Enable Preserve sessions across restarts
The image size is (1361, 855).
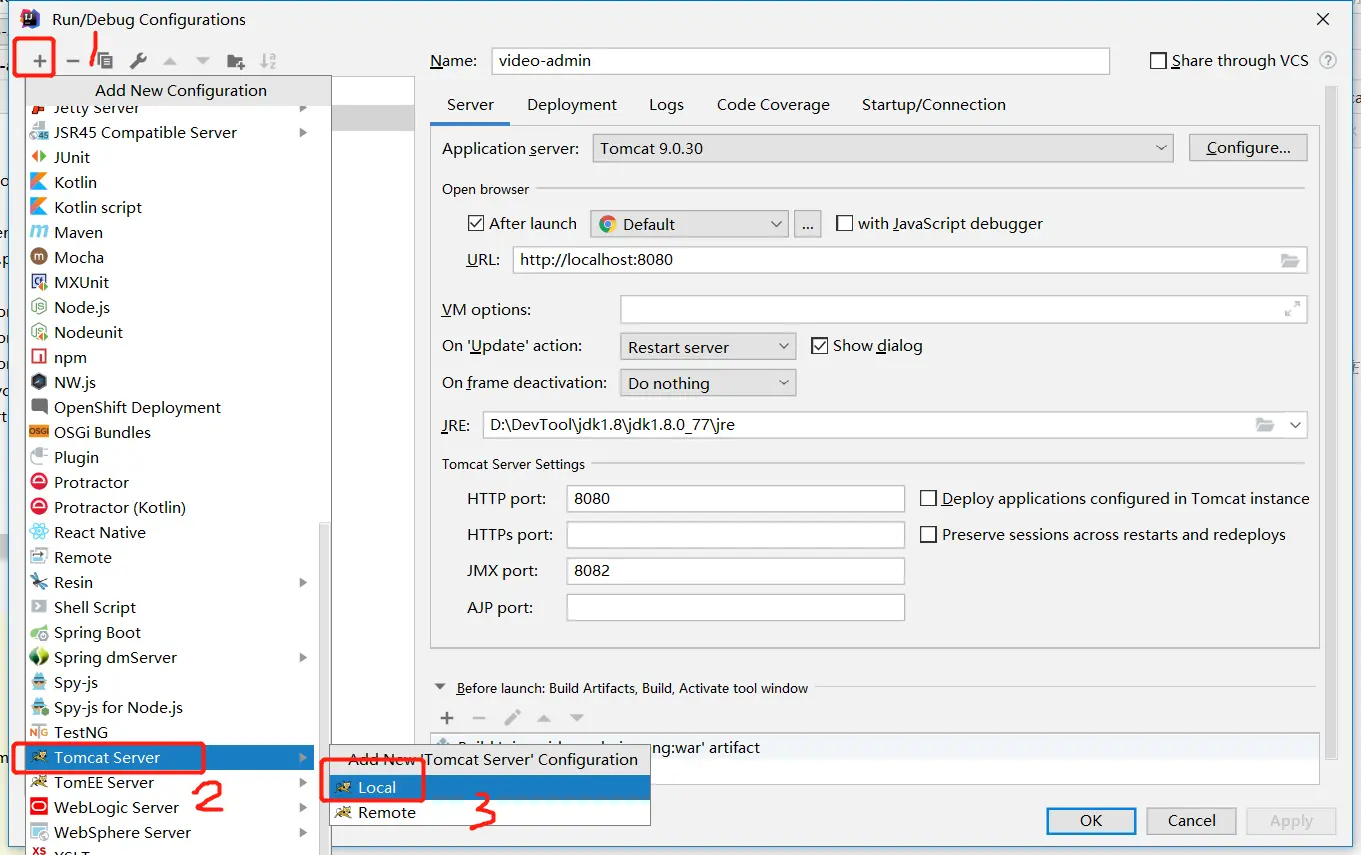point(928,534)
